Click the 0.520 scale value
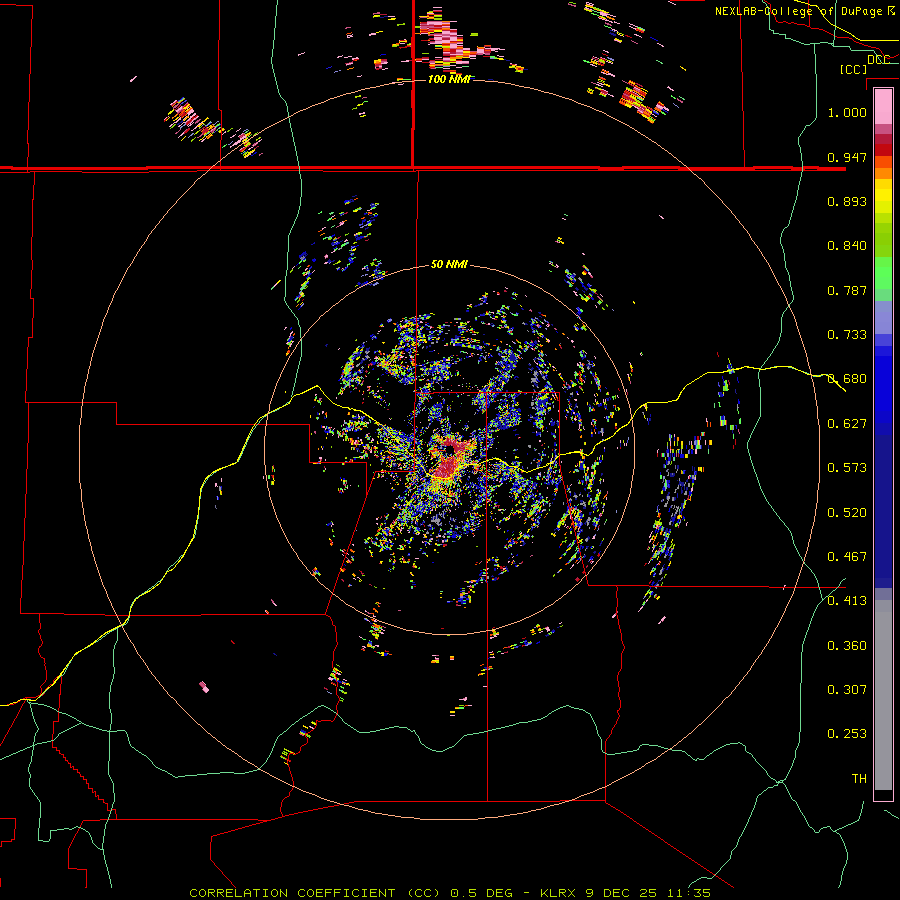 click(847, 513)
